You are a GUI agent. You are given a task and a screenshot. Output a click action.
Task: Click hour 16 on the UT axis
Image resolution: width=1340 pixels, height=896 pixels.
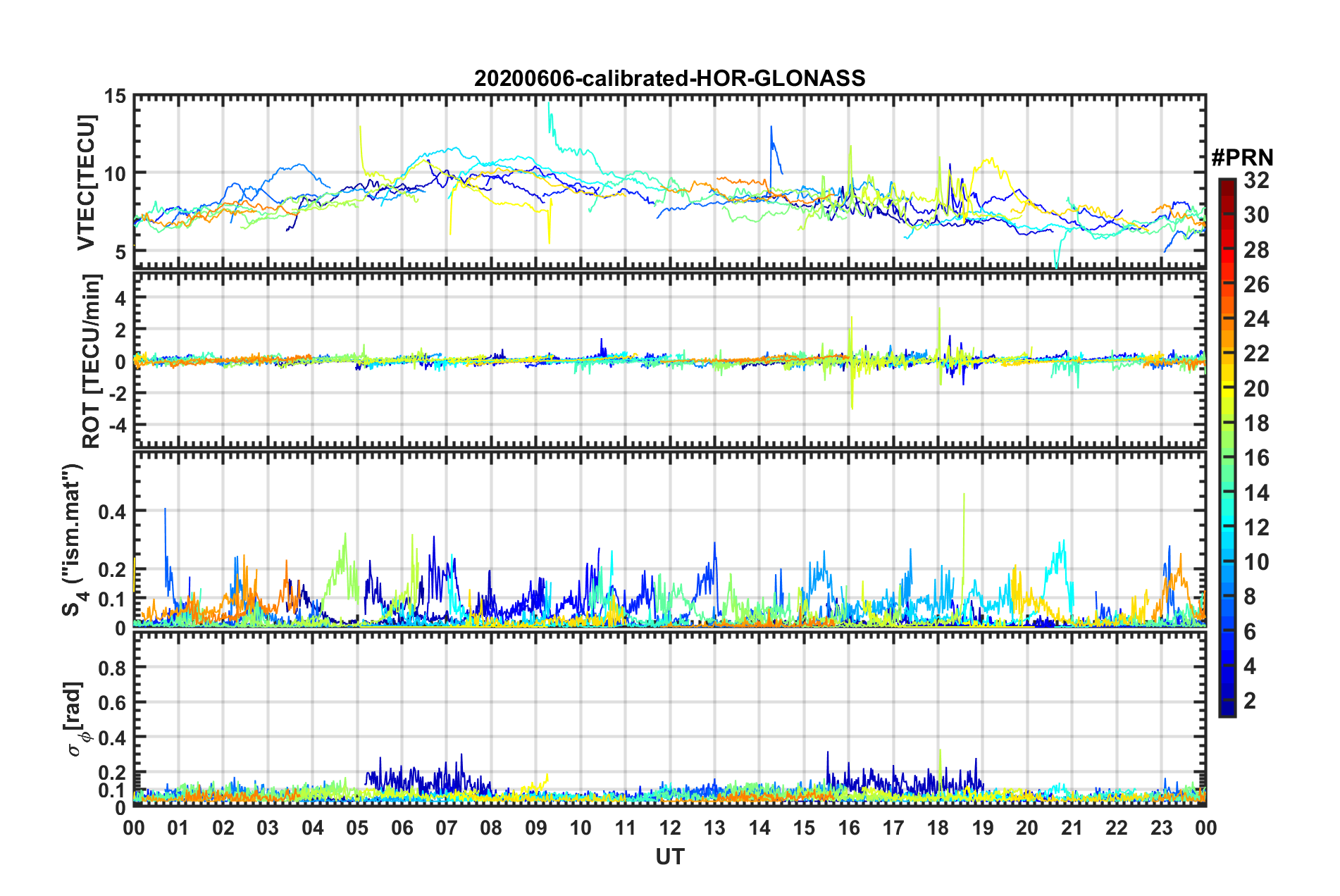point(849,828)
